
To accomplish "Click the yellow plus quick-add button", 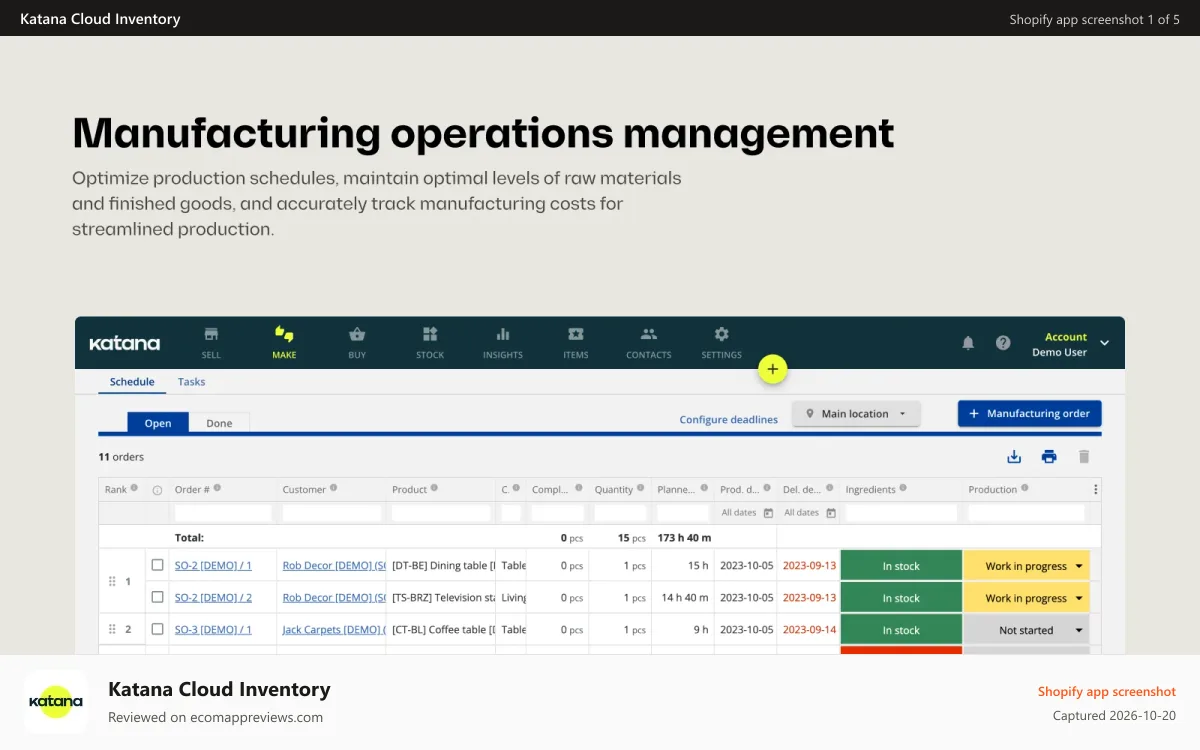I will pos(773,369).
